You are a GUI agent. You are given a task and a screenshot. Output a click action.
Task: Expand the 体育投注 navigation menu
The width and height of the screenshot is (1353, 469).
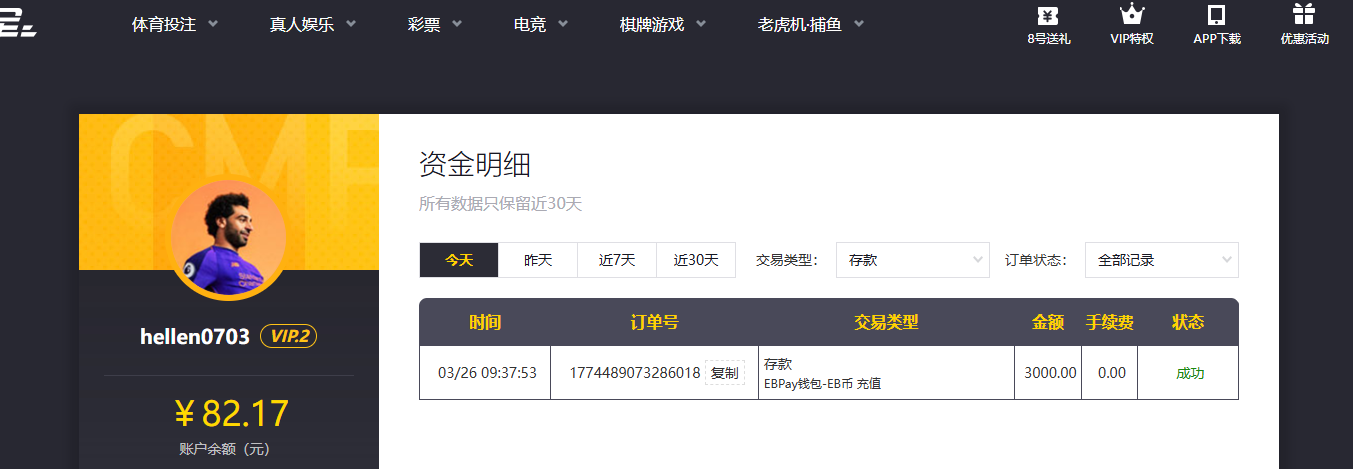[175, 25]
